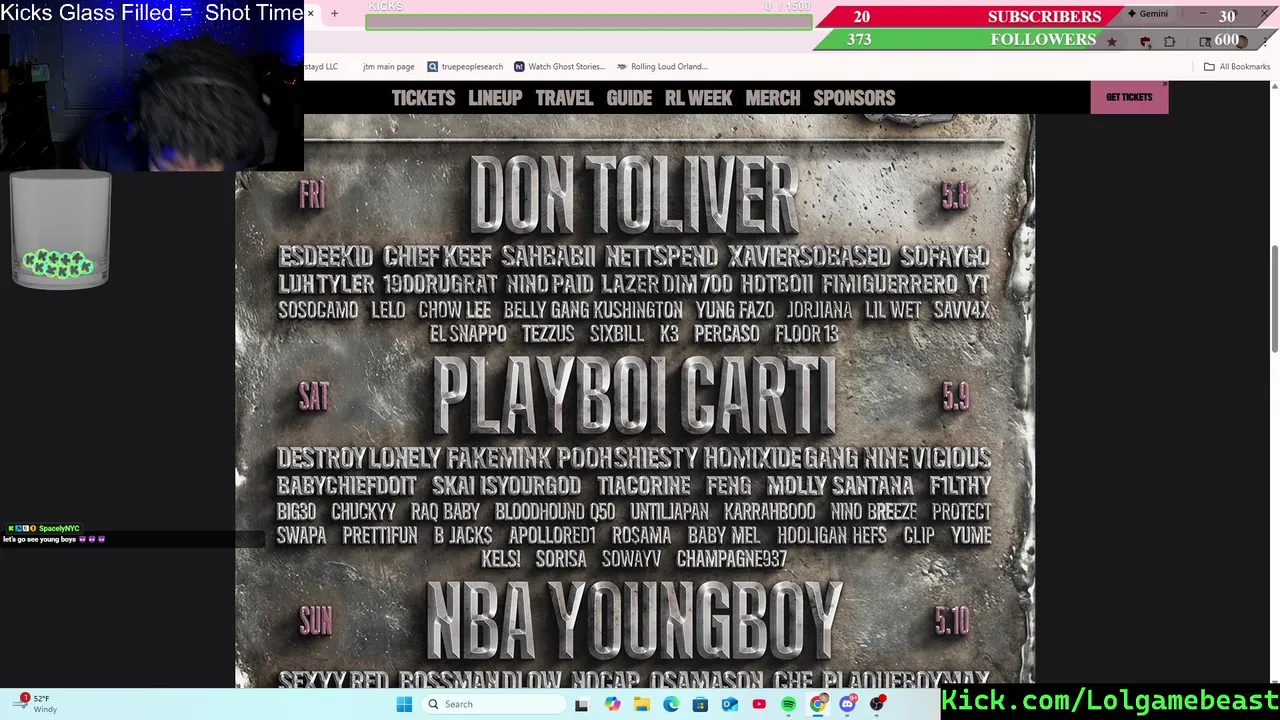Open the 'Rolling Loud Orland...' bookmark
The height and width of the screenshot is (720, 1280).
[x=662, y=67]
